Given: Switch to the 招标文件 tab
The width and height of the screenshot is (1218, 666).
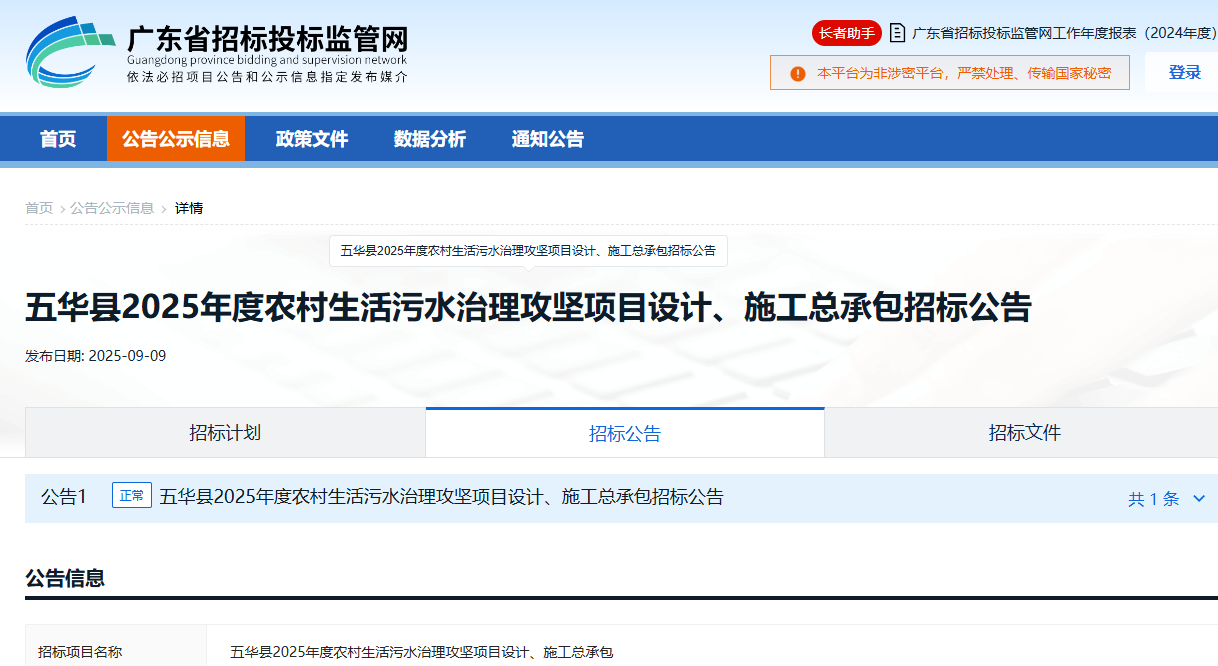Looking at the screenshot, I should [1021, 432].
